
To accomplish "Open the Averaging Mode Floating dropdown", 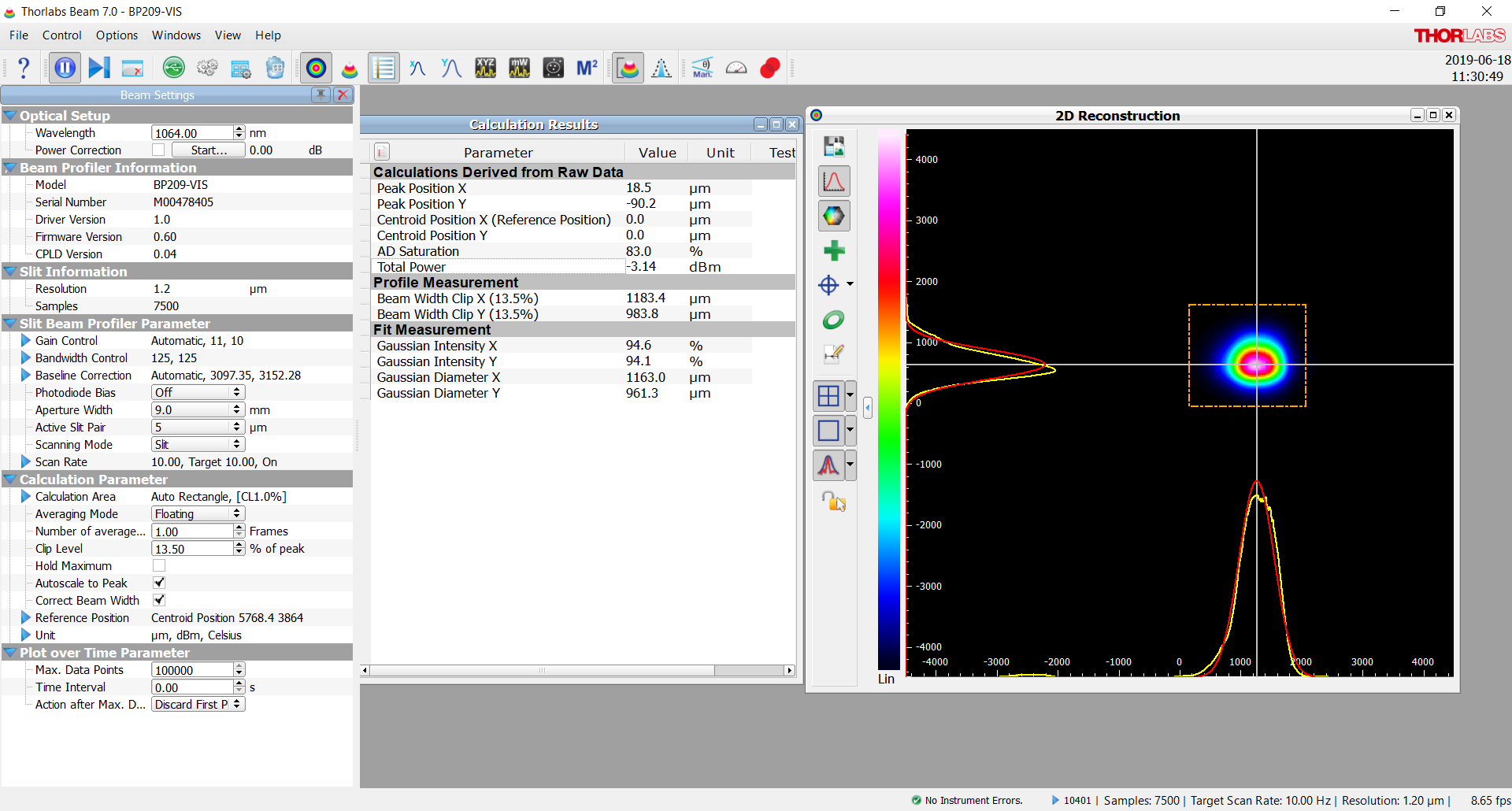I will [198, 513].
